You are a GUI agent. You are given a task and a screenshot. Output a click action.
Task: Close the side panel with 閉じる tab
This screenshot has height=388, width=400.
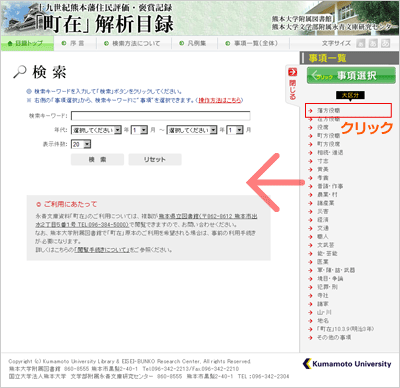292,84
